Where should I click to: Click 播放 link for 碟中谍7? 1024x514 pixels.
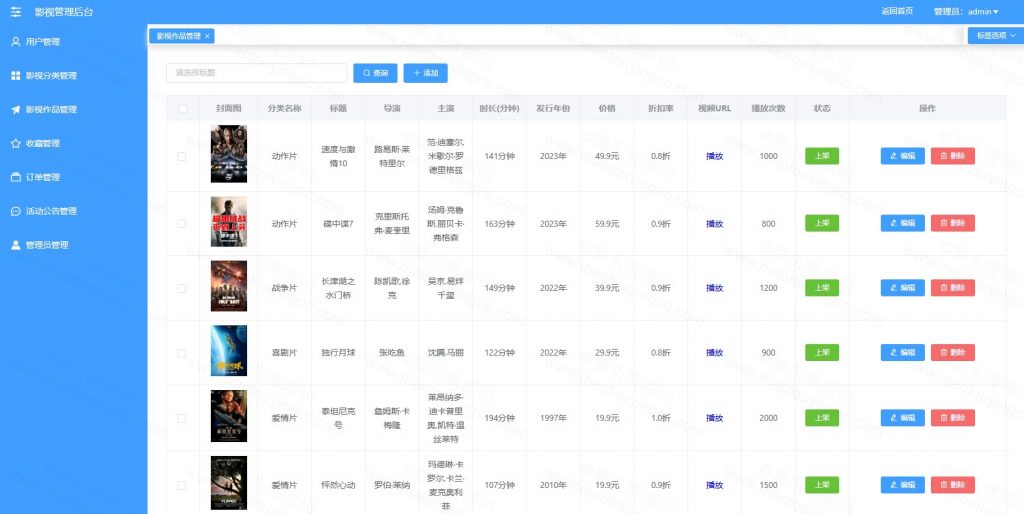tap(714, 224)
